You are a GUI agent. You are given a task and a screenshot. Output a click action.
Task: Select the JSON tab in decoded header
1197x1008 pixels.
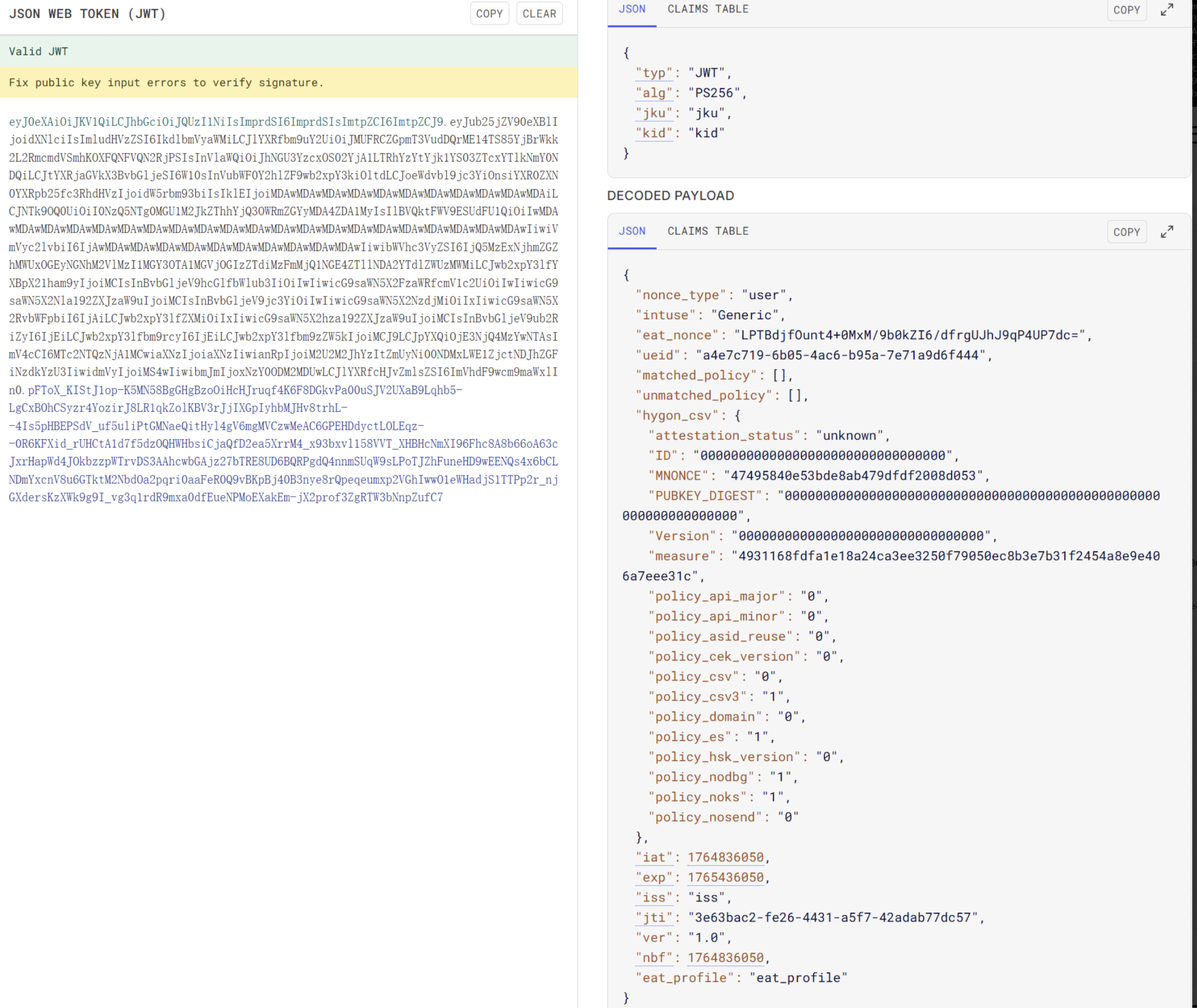[631, 9]
